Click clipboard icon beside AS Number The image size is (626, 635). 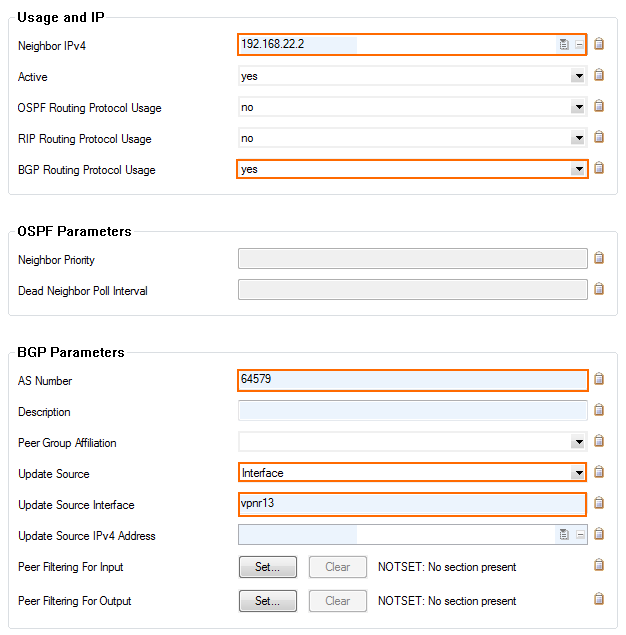pyautogui.click(x=599, y=379)
